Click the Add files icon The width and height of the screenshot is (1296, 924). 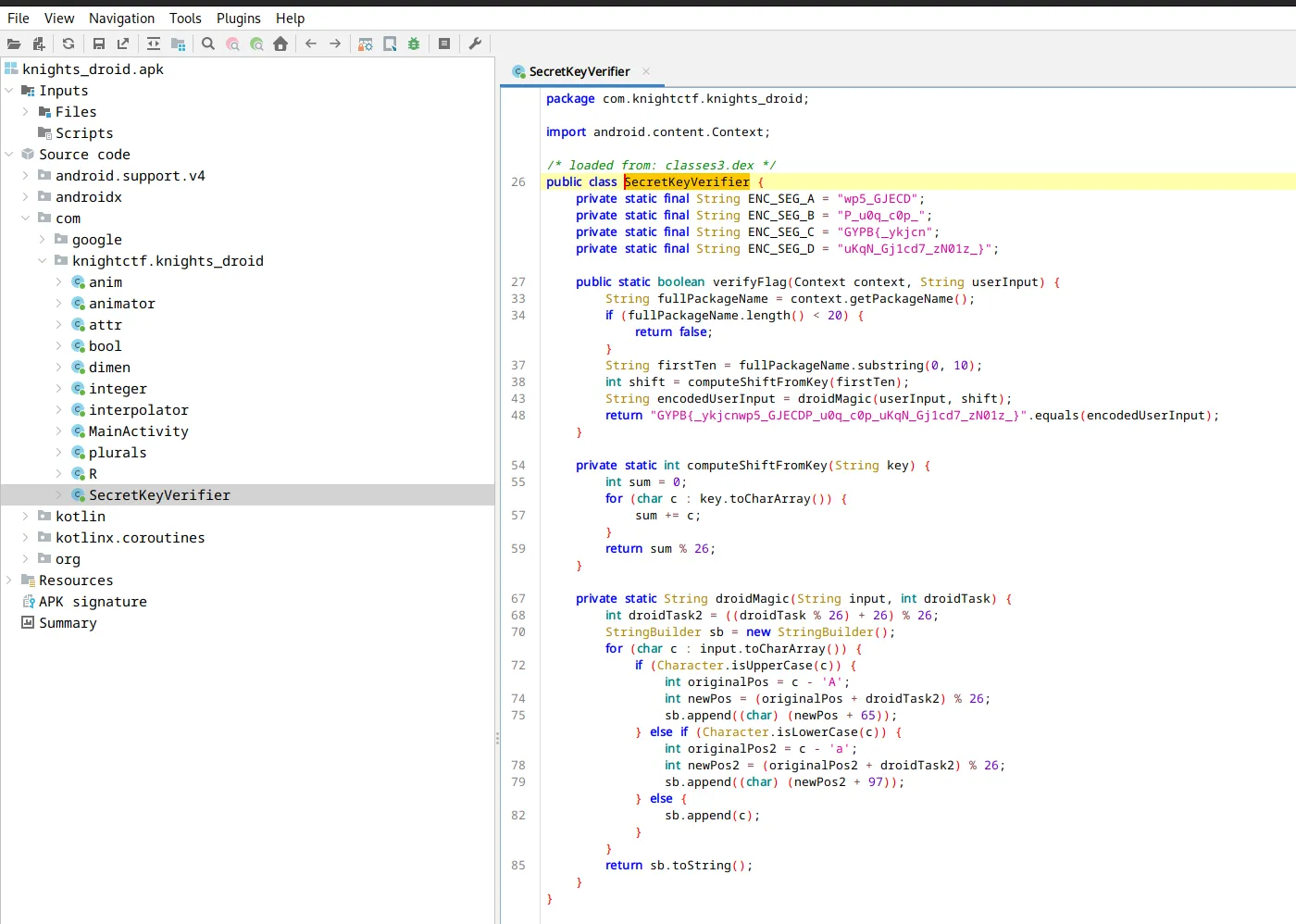38,44
